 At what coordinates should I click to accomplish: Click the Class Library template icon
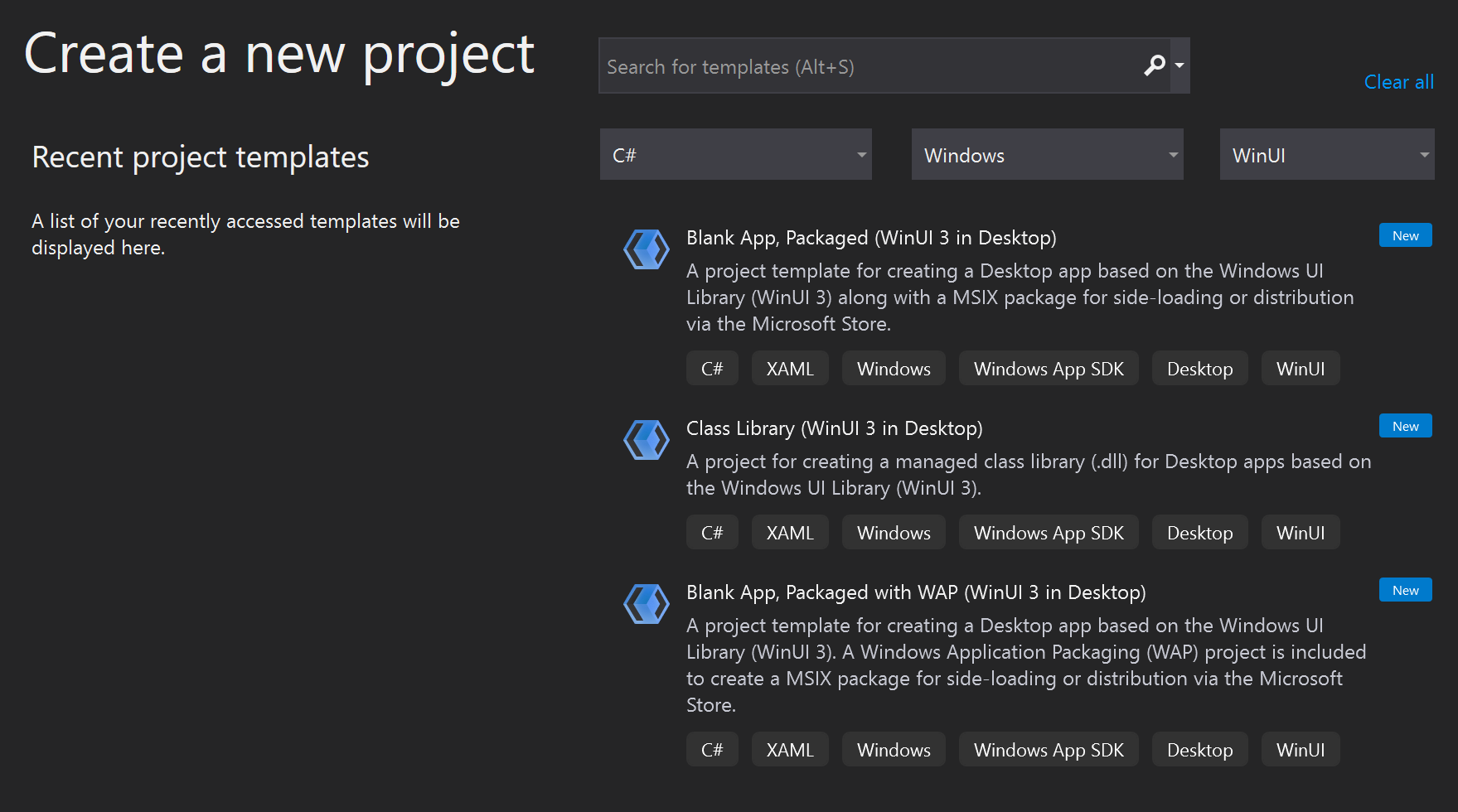pos(646,440)
